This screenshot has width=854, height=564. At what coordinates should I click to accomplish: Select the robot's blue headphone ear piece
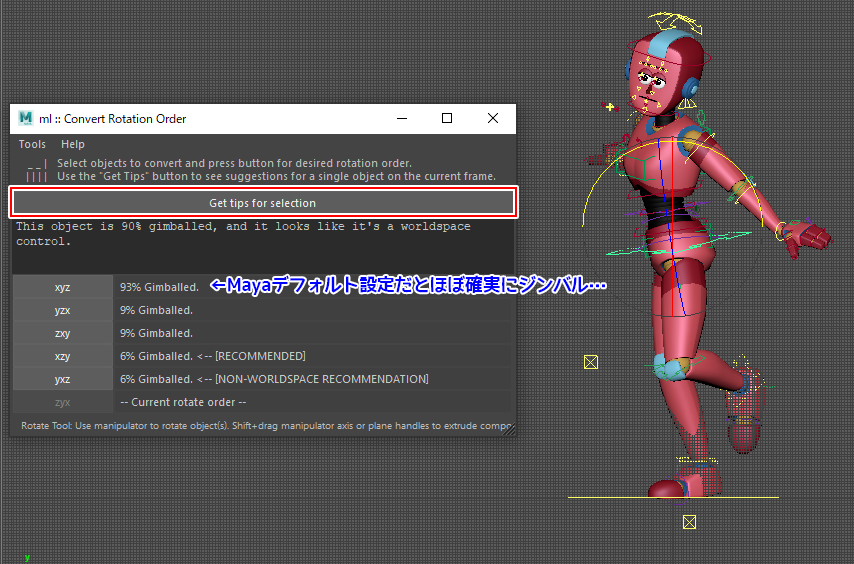click(689, 88)
